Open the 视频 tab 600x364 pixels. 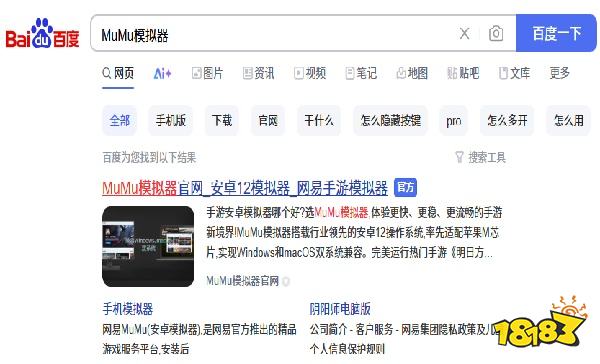pyautogui.click(x=310, y=73)
